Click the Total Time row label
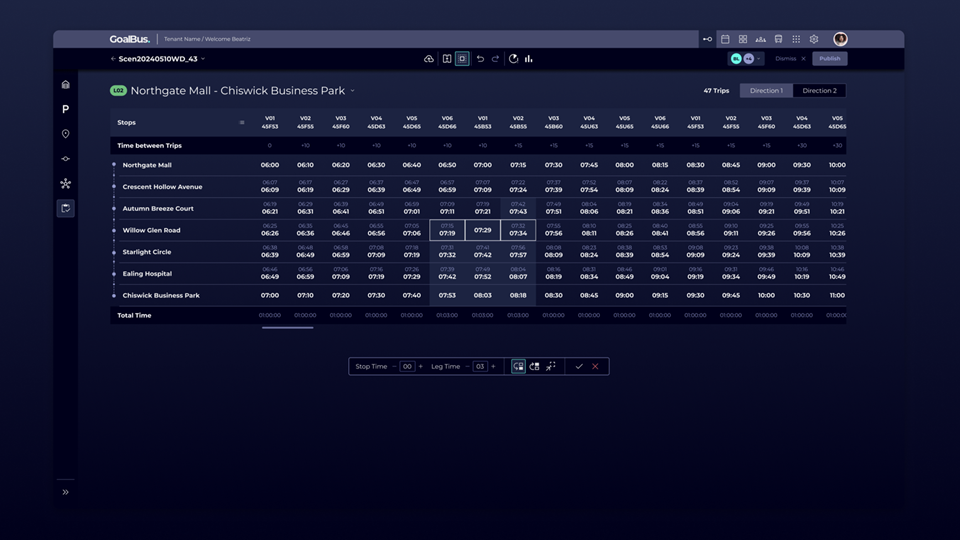Screen dimensions: 960x540 tap(134, 315)
